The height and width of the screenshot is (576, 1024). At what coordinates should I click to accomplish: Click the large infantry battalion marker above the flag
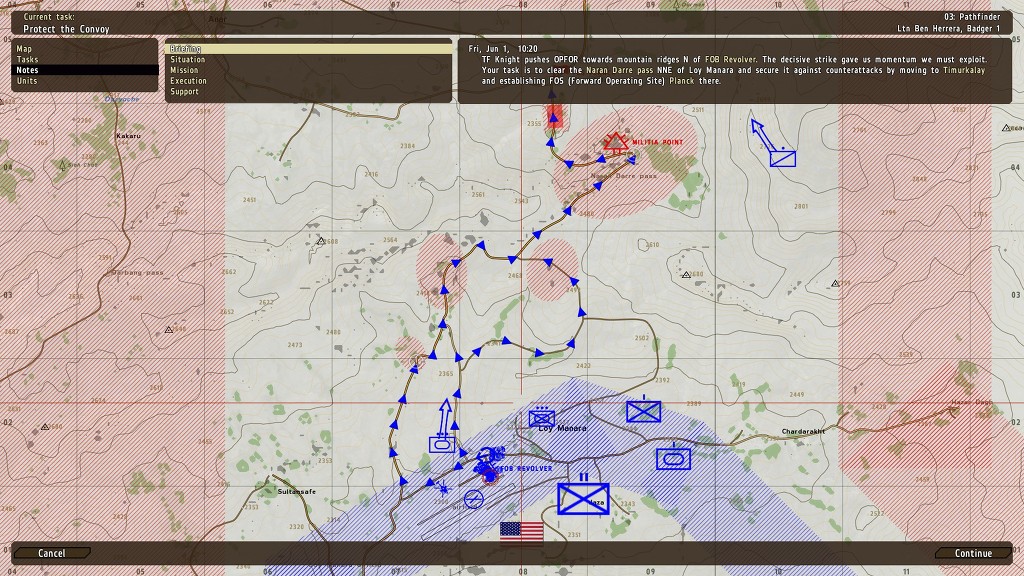click(x=583, y=497)
